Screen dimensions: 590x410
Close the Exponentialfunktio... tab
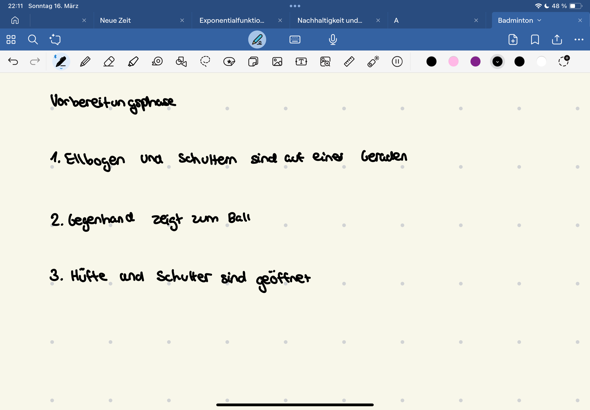pos(280,21)
